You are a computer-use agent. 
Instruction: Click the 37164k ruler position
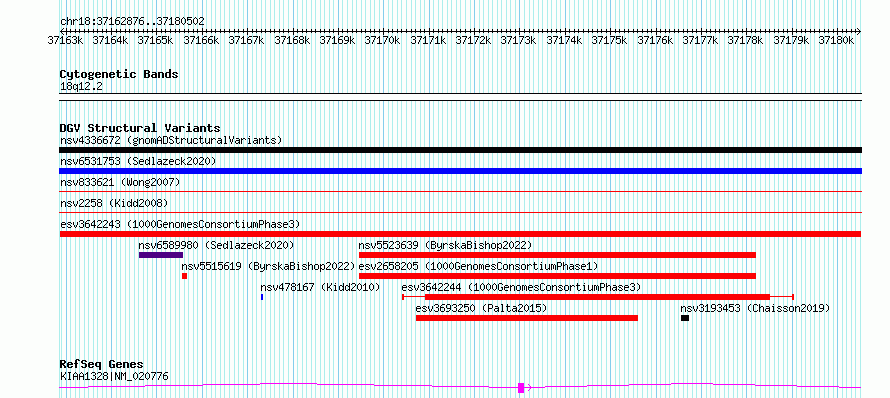tap(111, 40)
